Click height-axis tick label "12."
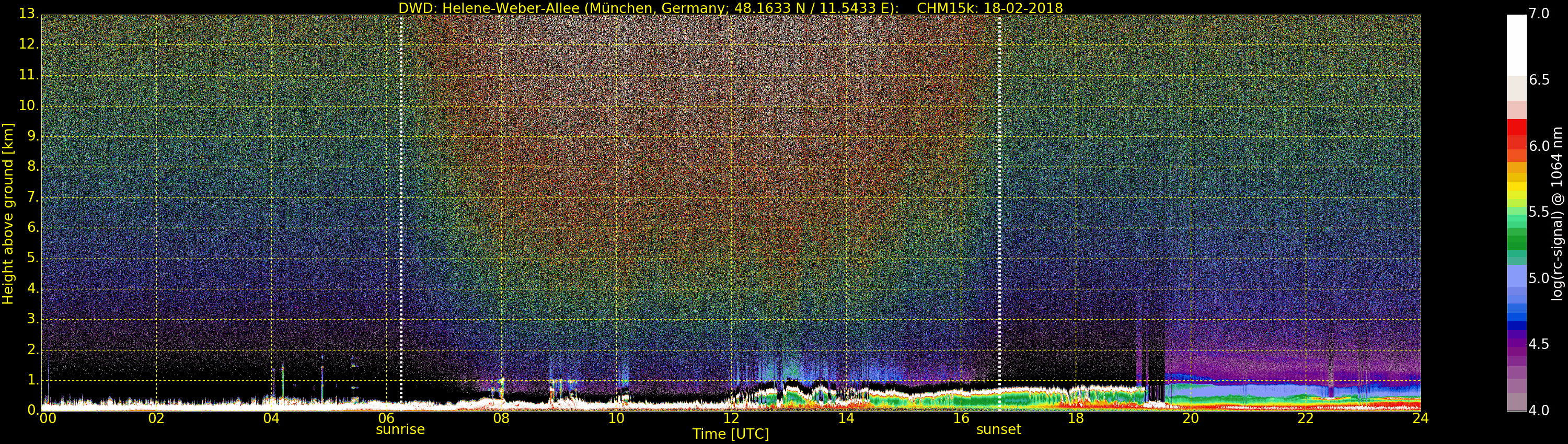1568x444 pixels. (29, 44)
